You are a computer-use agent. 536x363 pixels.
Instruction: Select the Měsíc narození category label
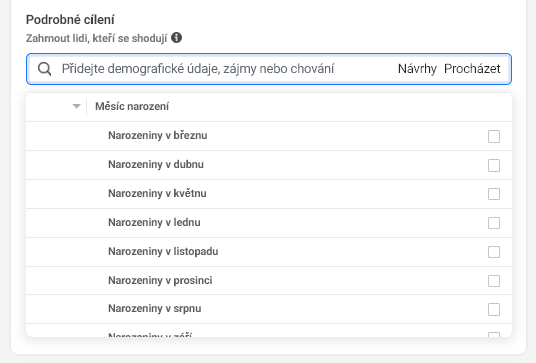pos(132,106)
